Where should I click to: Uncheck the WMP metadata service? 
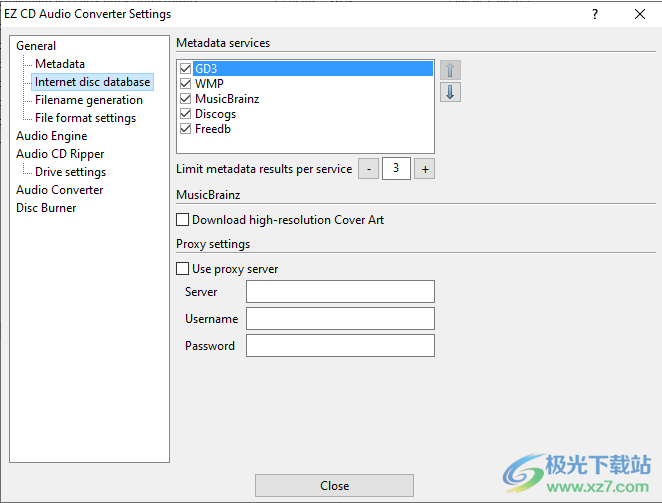[185, 84]
